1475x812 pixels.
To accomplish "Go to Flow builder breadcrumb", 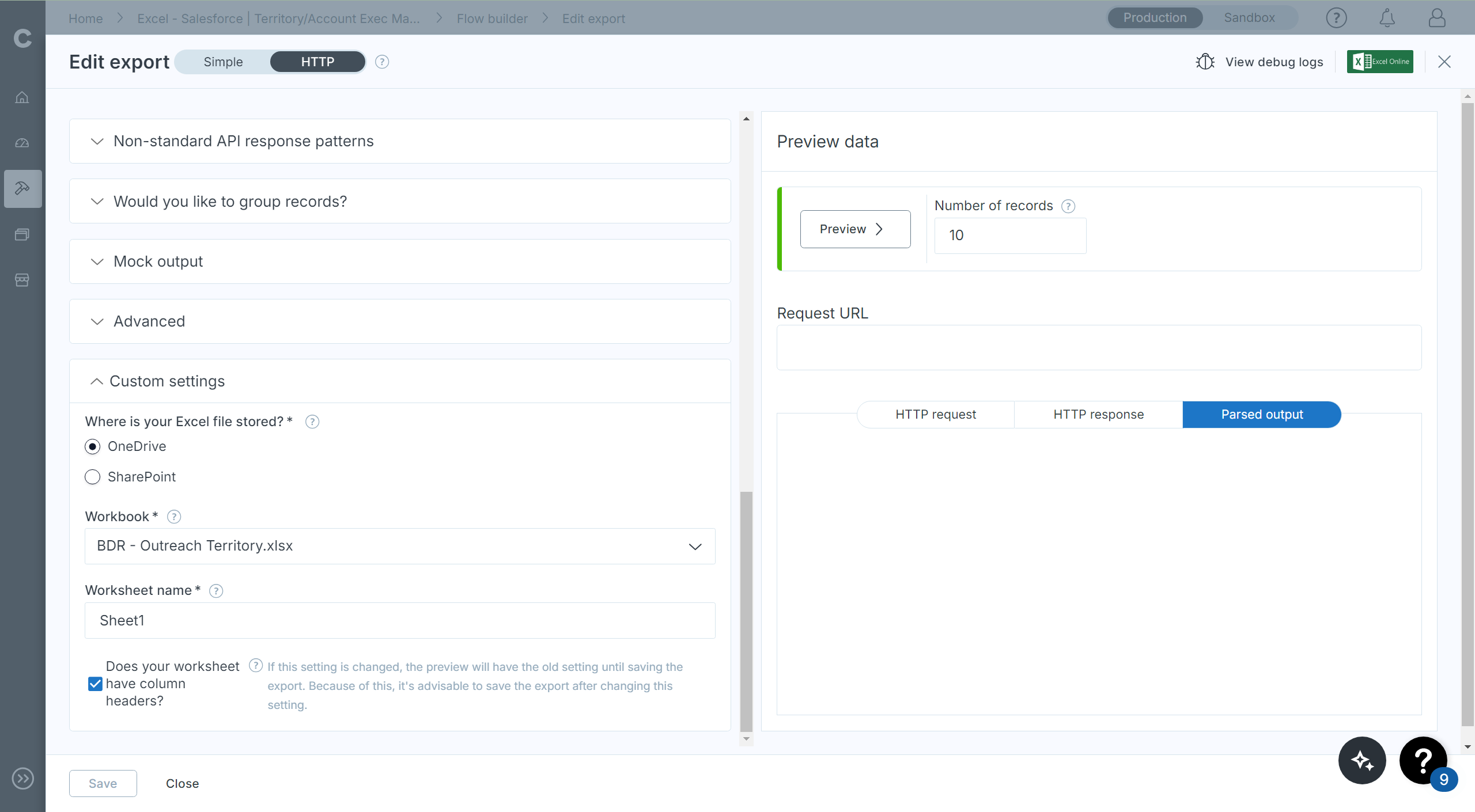I will tap(492, 18).
